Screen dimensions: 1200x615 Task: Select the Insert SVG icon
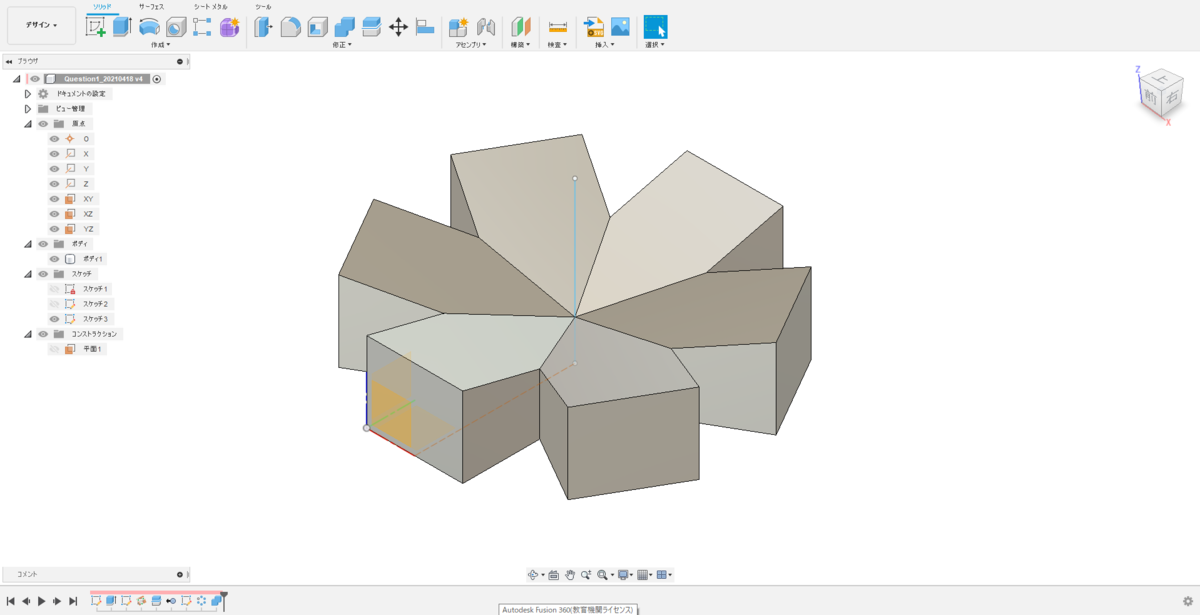tap(594, 27)
